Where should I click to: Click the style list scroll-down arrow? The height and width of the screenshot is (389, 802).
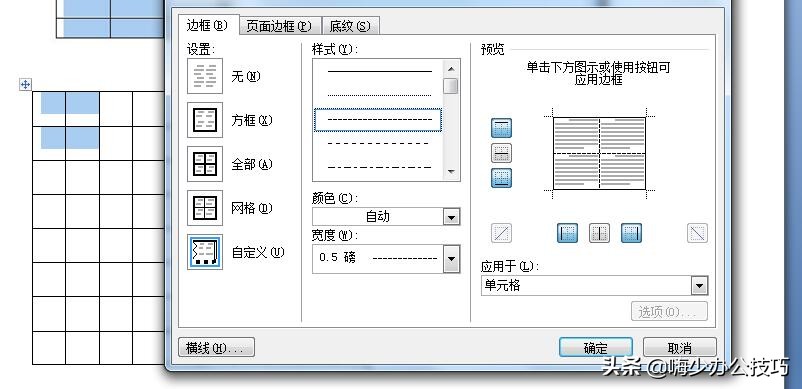point(451,172)
